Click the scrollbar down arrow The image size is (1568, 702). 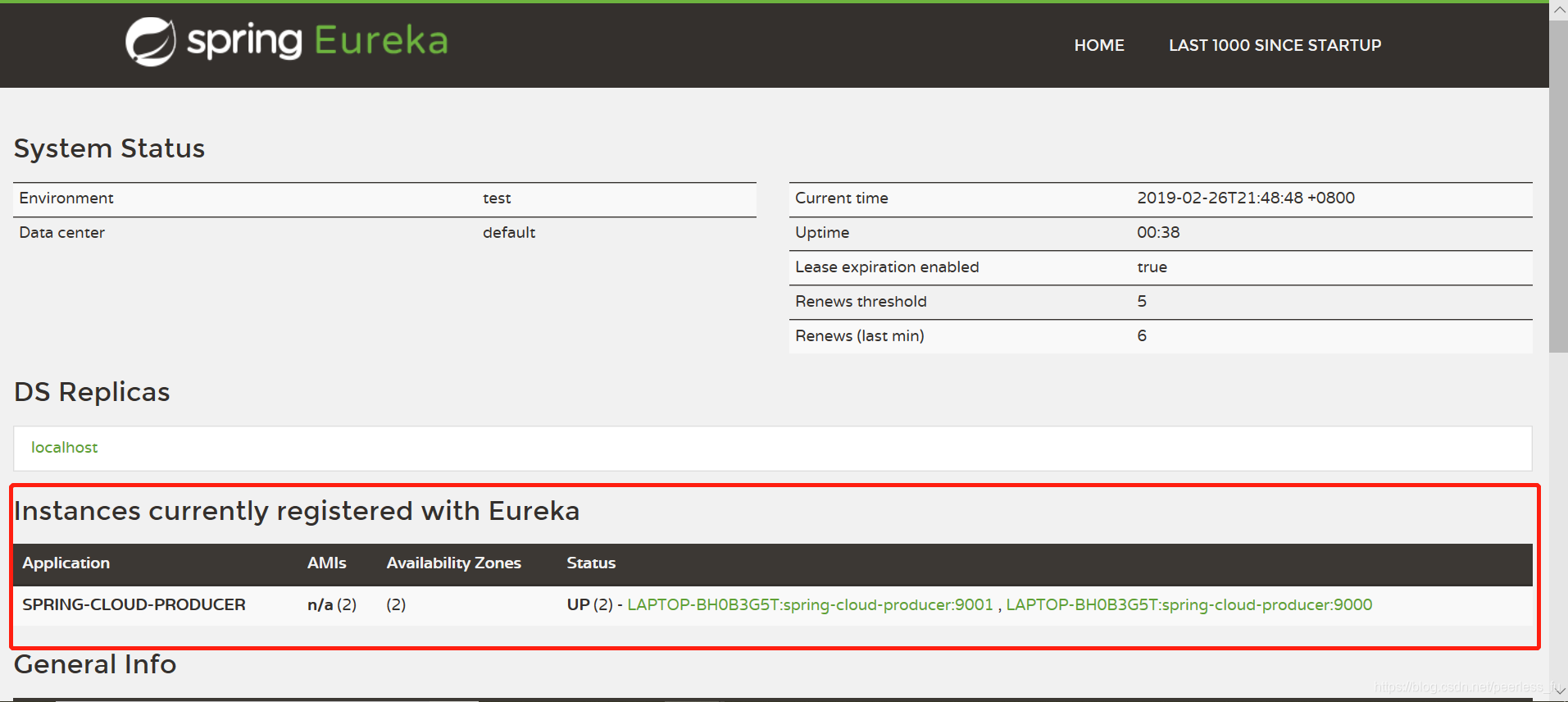click(x=1559, y=691)
